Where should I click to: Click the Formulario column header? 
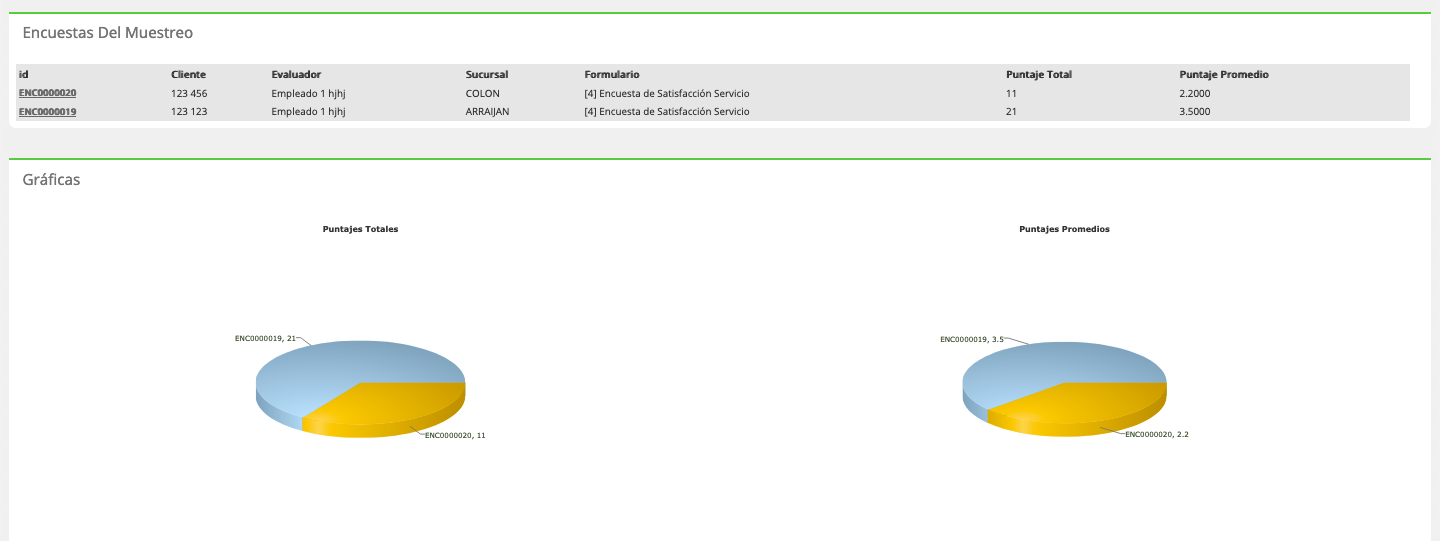tap(612, 74)
